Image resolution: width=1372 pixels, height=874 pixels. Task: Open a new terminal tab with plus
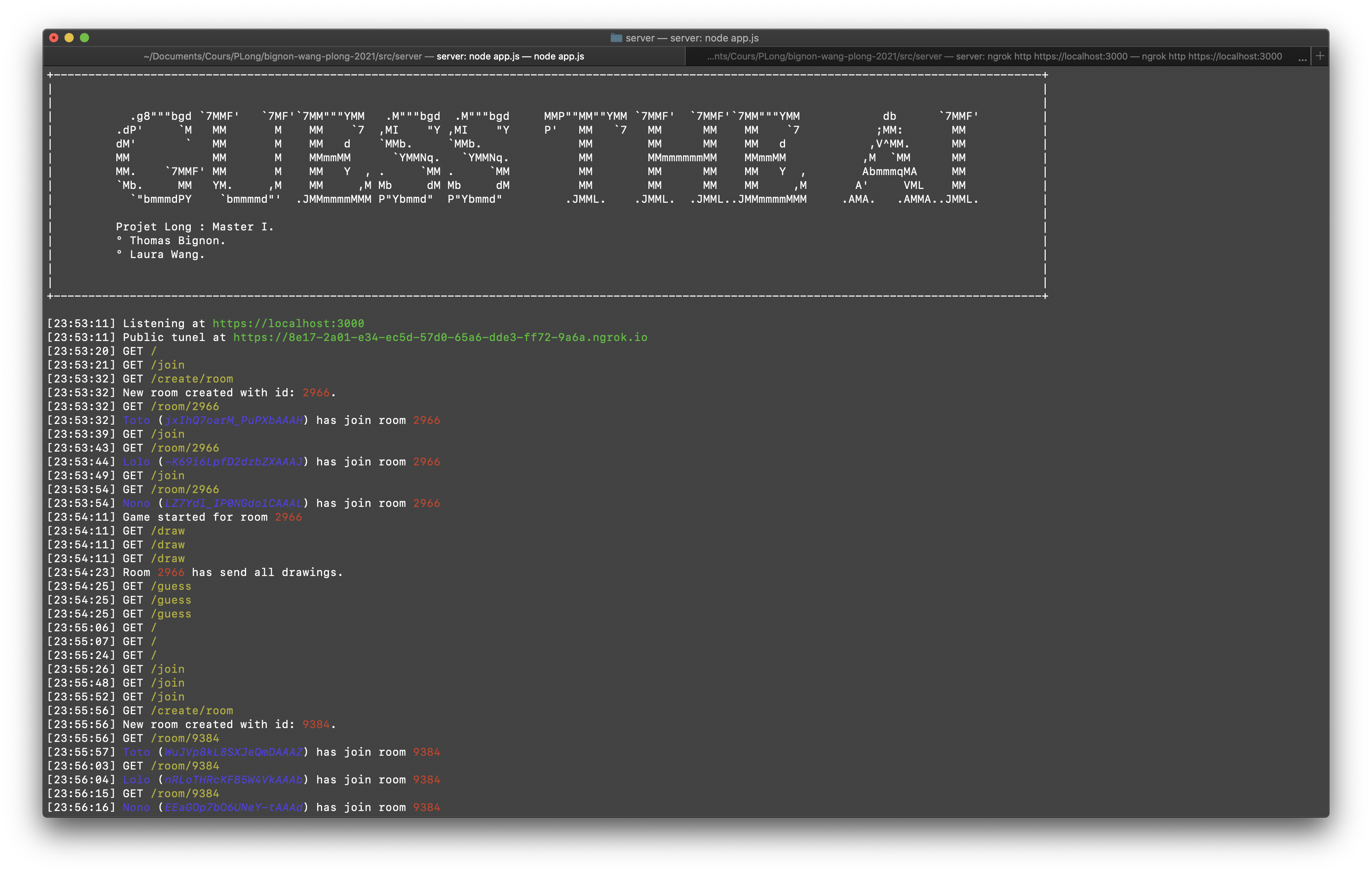(x=1319, y=56)
